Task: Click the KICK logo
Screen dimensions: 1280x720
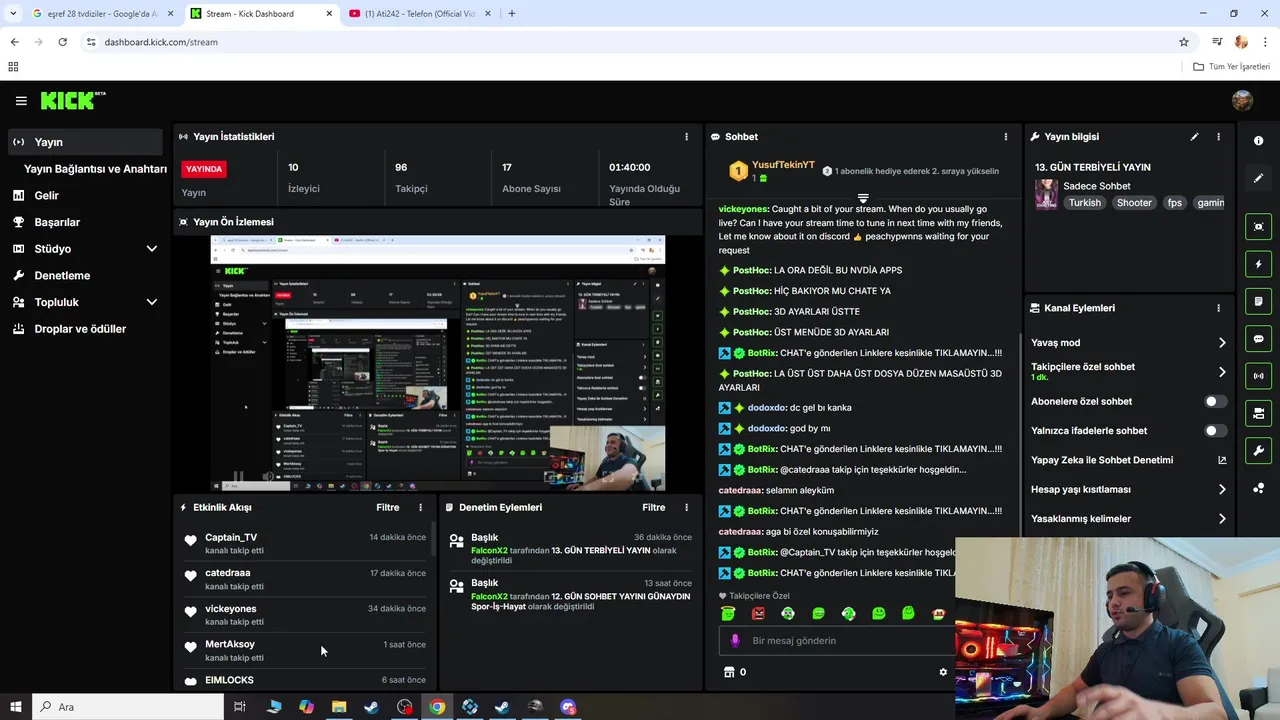Action: point(73,100)
